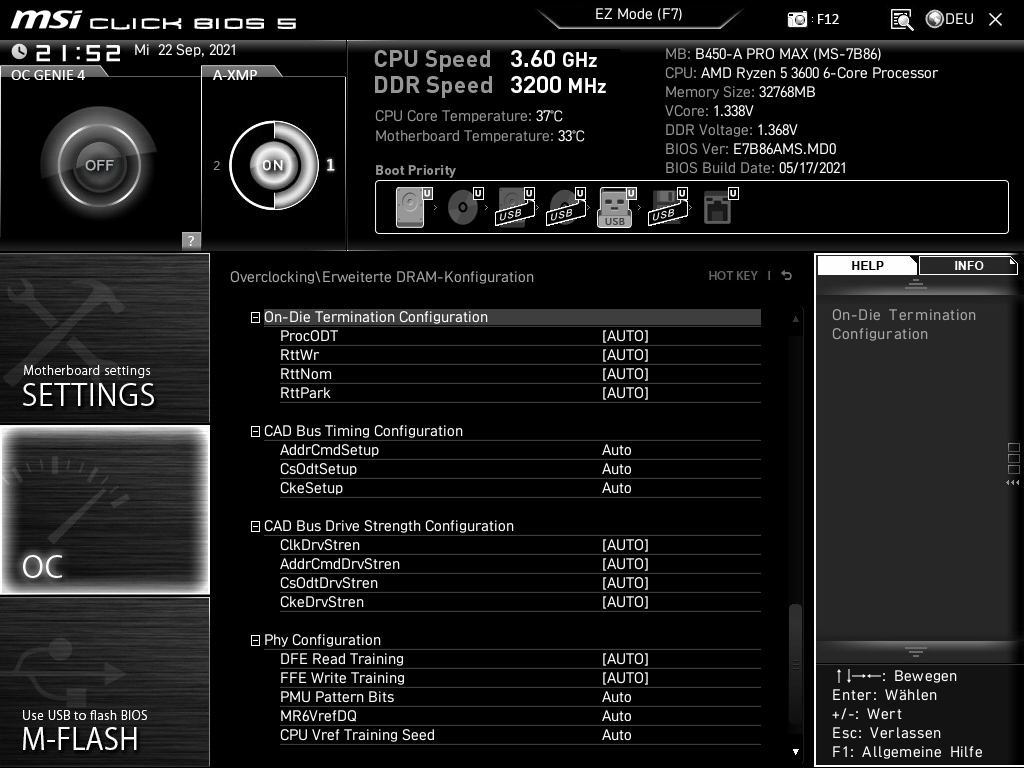Collapse the Phy Configuration section

pyautogui.click(x=256, y=640)
